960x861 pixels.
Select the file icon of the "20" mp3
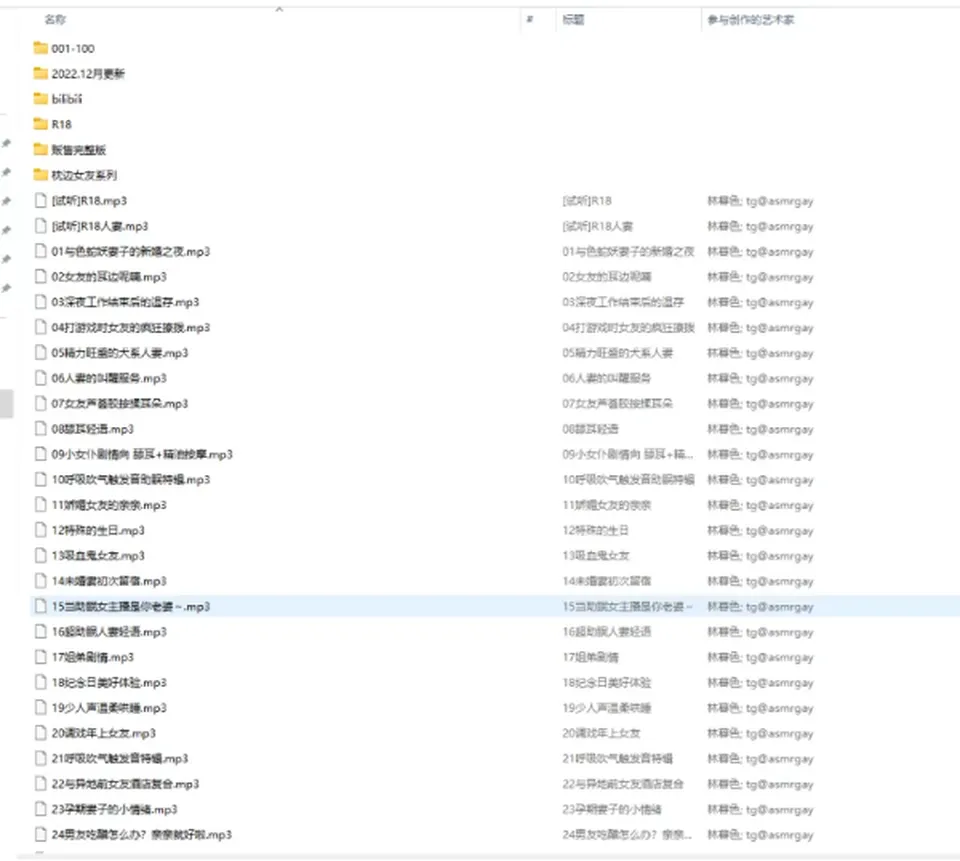[x=40, y=733]
